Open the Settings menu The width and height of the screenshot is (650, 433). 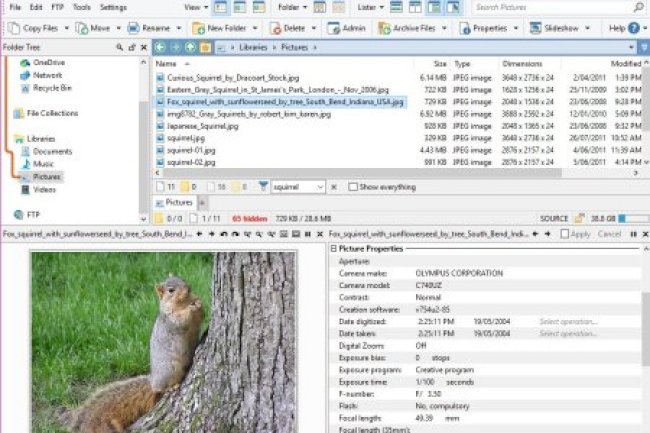coord(113,7)
